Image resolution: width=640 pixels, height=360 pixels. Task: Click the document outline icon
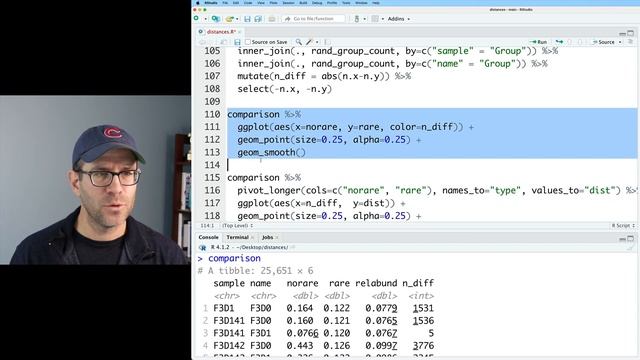pyautogui.click(x=630, y=42)
